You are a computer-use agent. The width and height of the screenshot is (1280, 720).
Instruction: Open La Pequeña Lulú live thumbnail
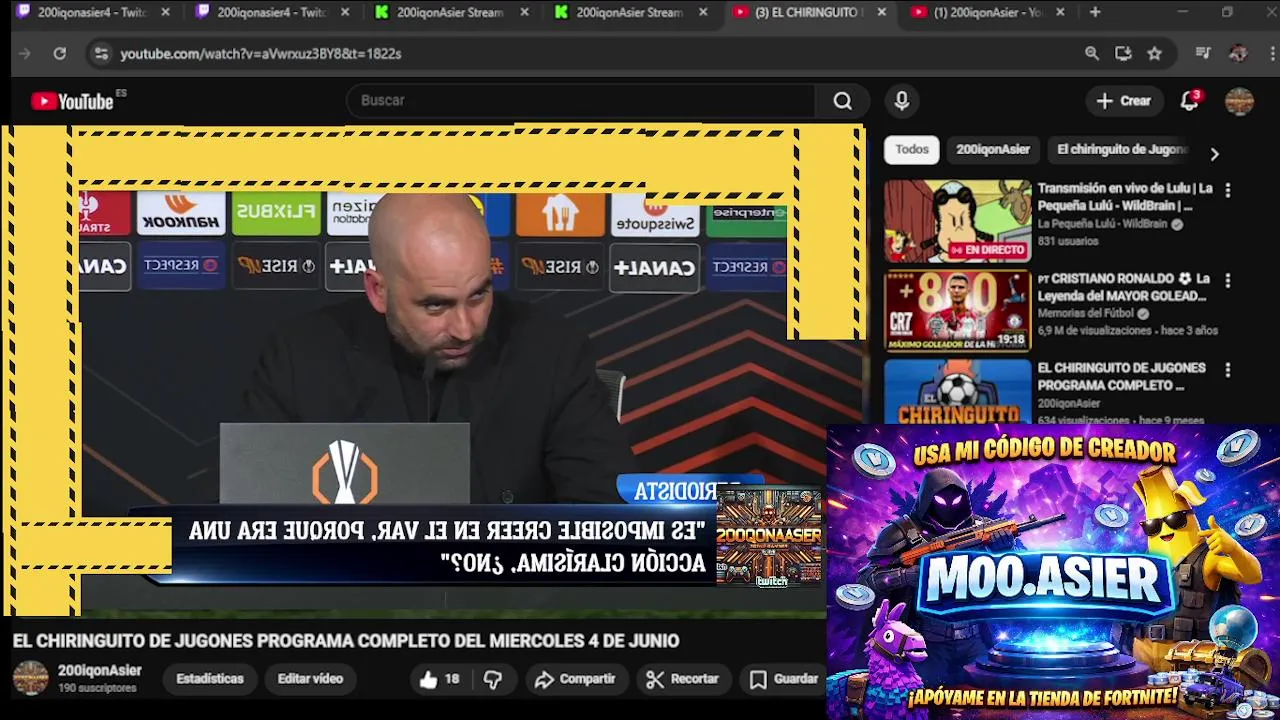[x=957, y=221]
